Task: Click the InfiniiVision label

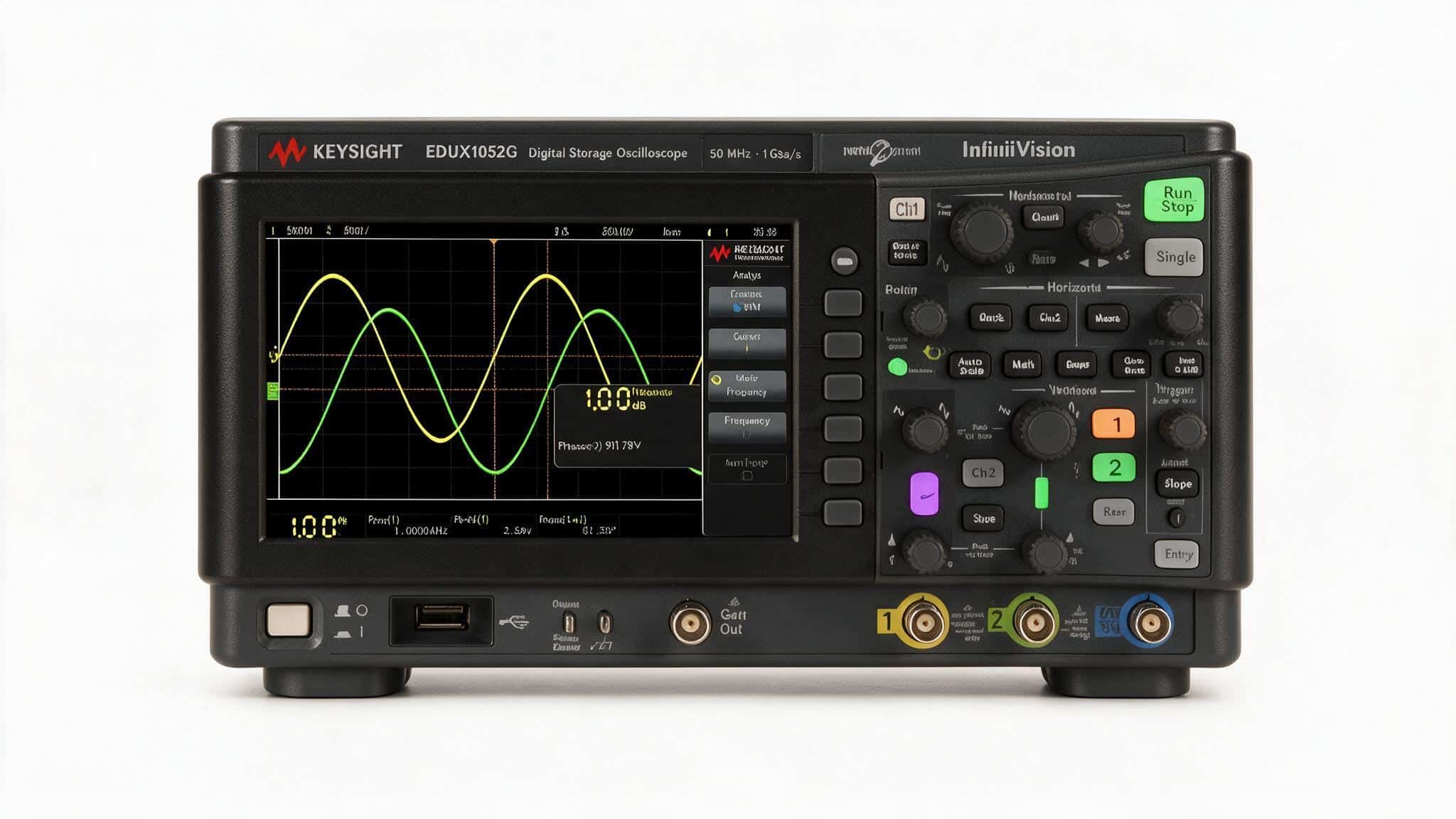Action: coord(1018,150)
